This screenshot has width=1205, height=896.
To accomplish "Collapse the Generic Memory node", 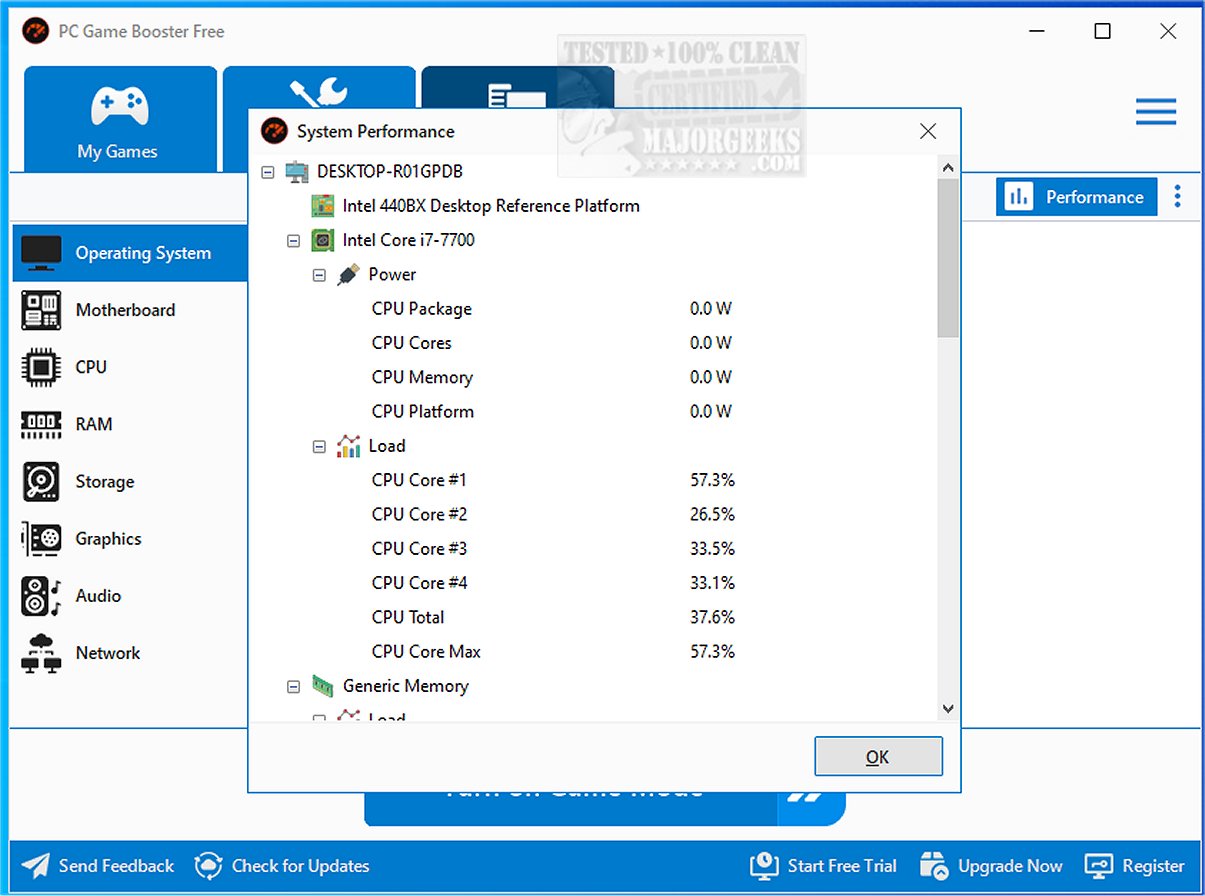I will coord(293,686).
